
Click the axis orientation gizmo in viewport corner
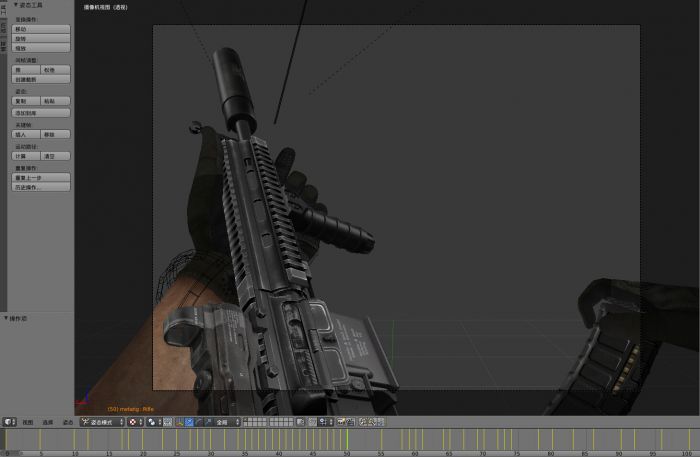coord(84,397)
